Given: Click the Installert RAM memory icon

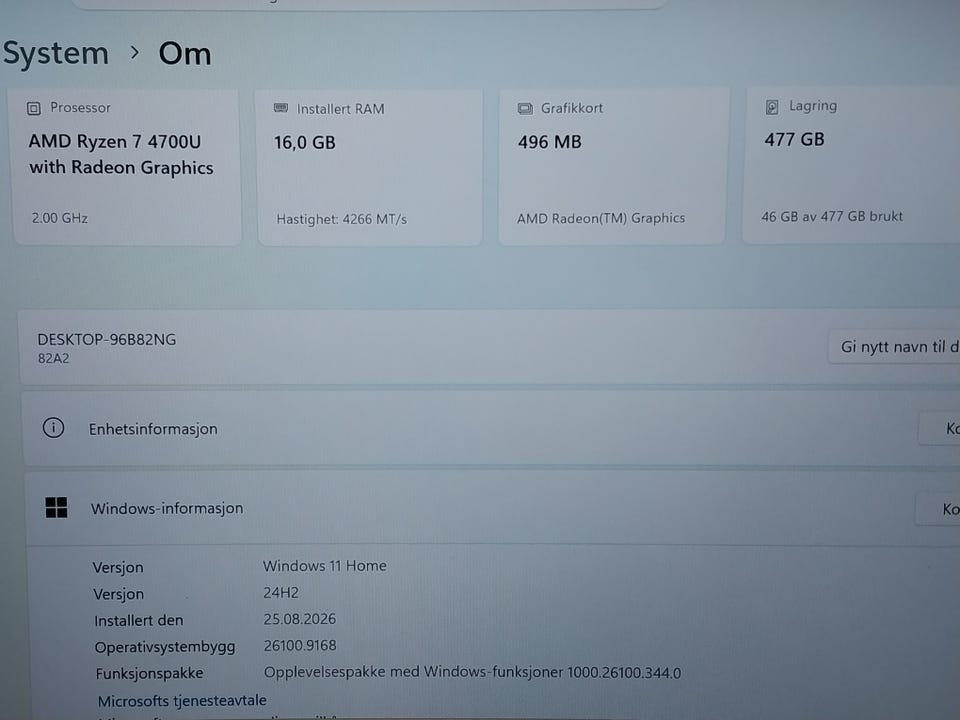Looking at the screenshot, I should [x=280, y=108].
